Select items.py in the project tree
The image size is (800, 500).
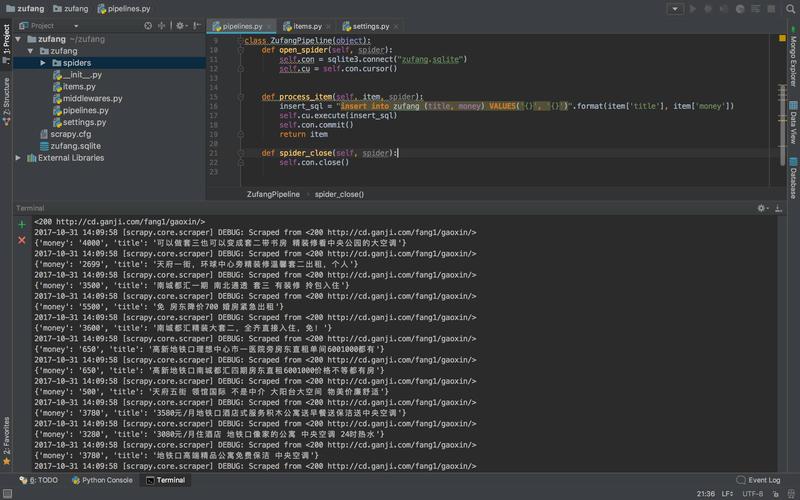(x=74, y=87)
